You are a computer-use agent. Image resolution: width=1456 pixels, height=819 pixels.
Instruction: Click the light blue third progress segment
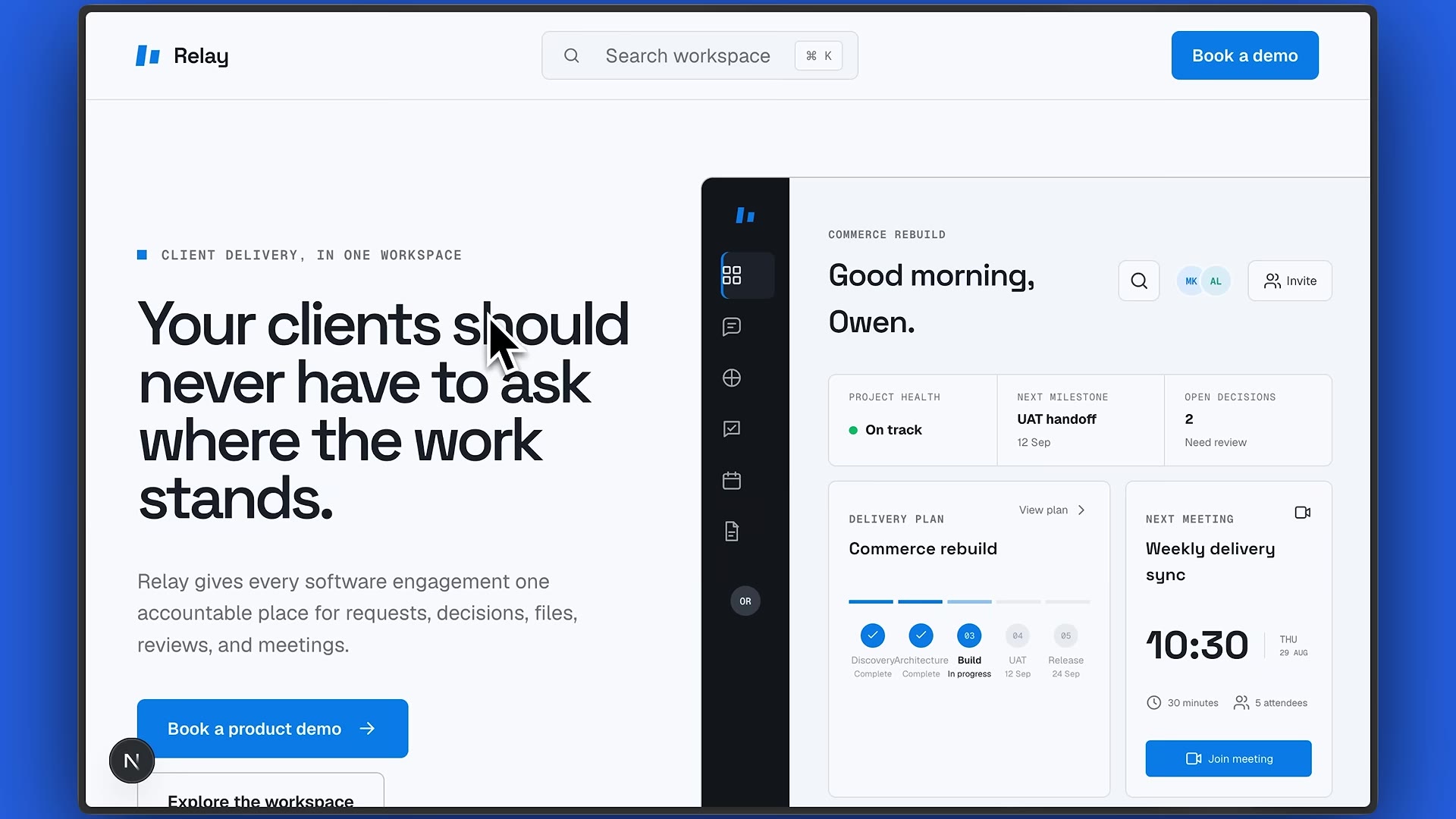click(x=969, y=601)
